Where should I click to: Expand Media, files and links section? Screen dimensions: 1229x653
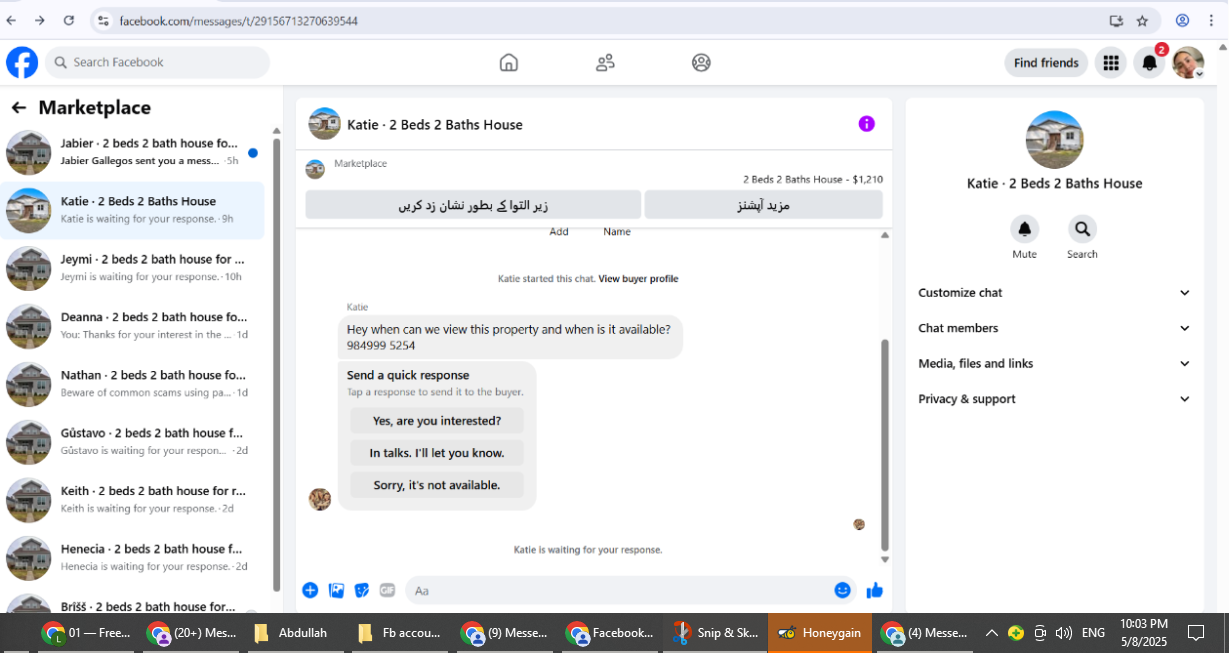click(1054, 364)
